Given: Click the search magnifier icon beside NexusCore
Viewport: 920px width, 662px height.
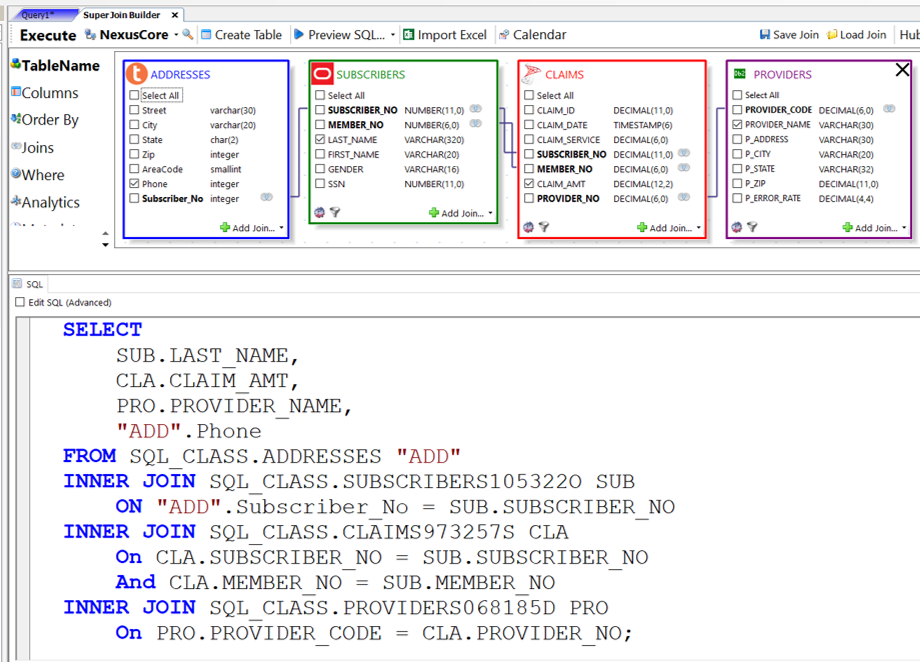Looking at the screenshot, I should coord(187,34).
